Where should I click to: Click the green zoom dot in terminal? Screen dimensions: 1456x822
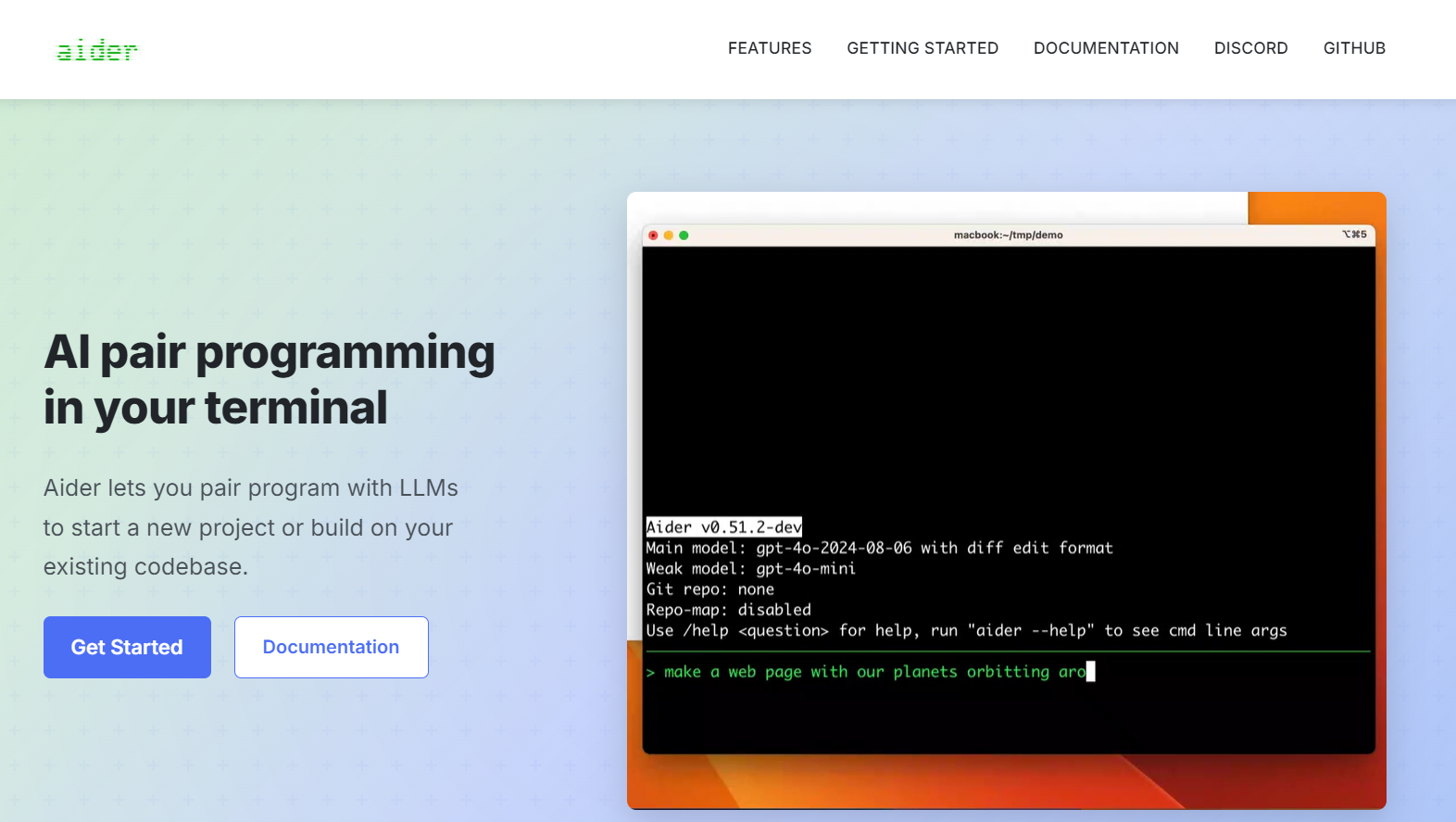tap(684, 235)
